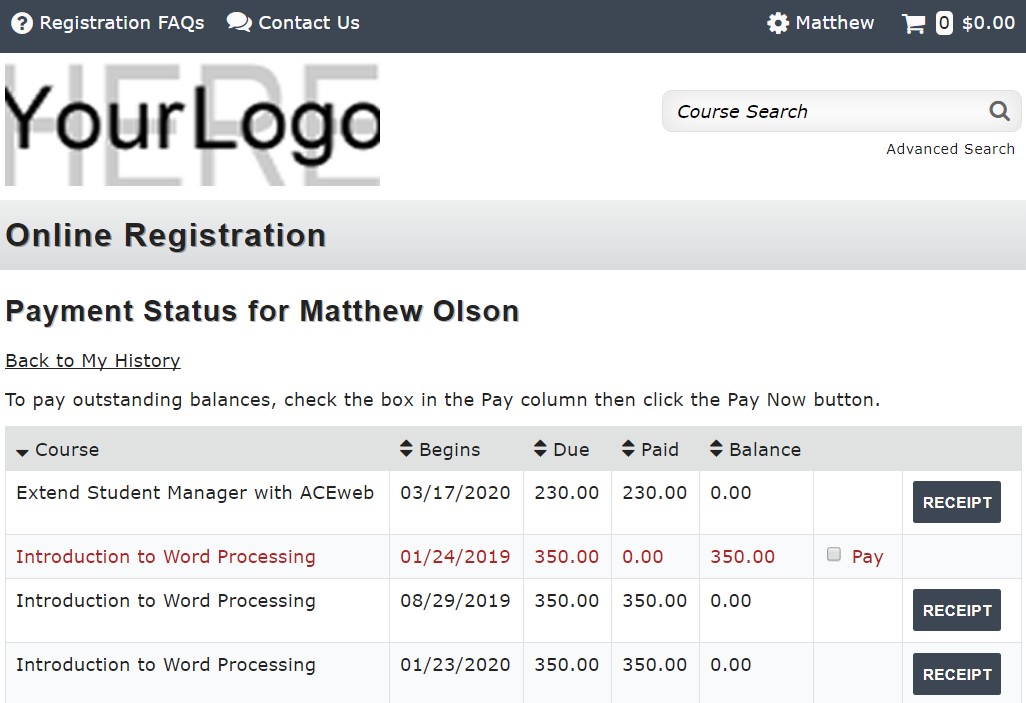Open receipt for Extend Student Manager with ACEweb
The image size is (1026, 703).
tap(956, 502)
